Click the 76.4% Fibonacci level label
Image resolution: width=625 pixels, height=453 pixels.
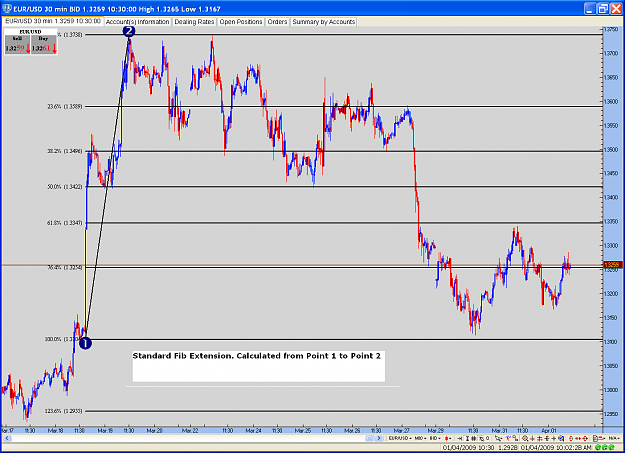[x=65, y=268]
